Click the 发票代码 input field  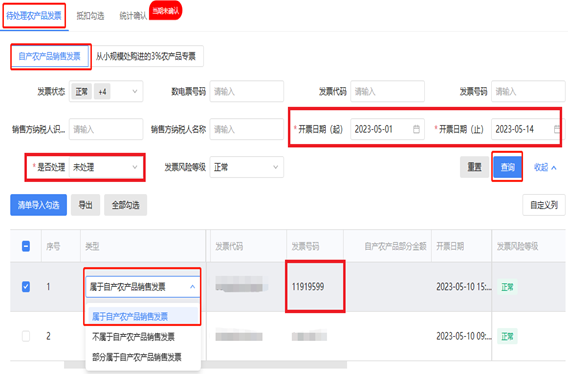click(x=387, y=91)
